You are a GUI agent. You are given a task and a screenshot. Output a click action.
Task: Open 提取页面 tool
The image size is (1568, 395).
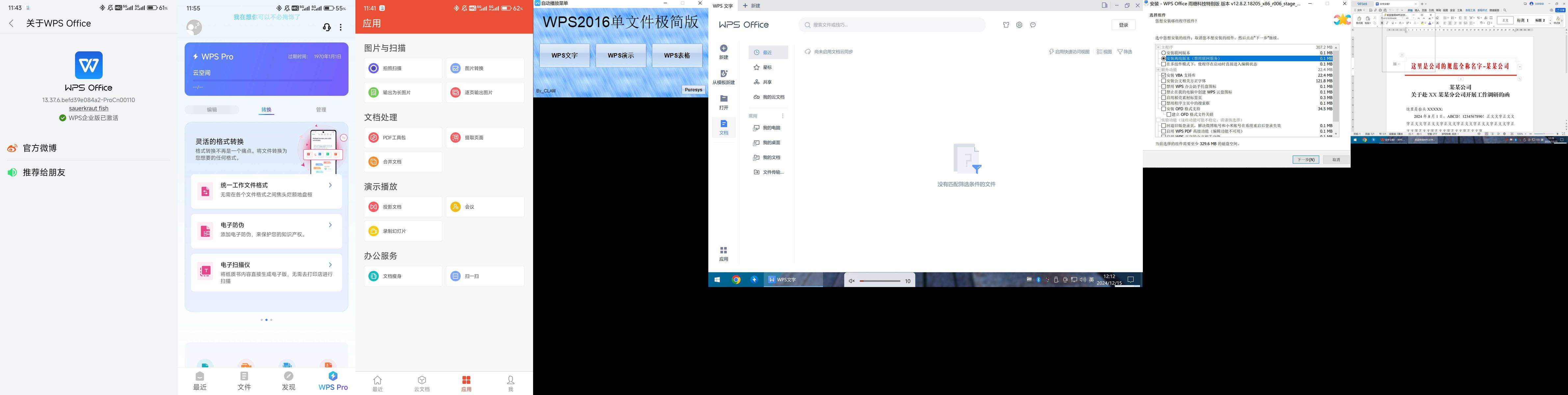click(x=484, y=138)
